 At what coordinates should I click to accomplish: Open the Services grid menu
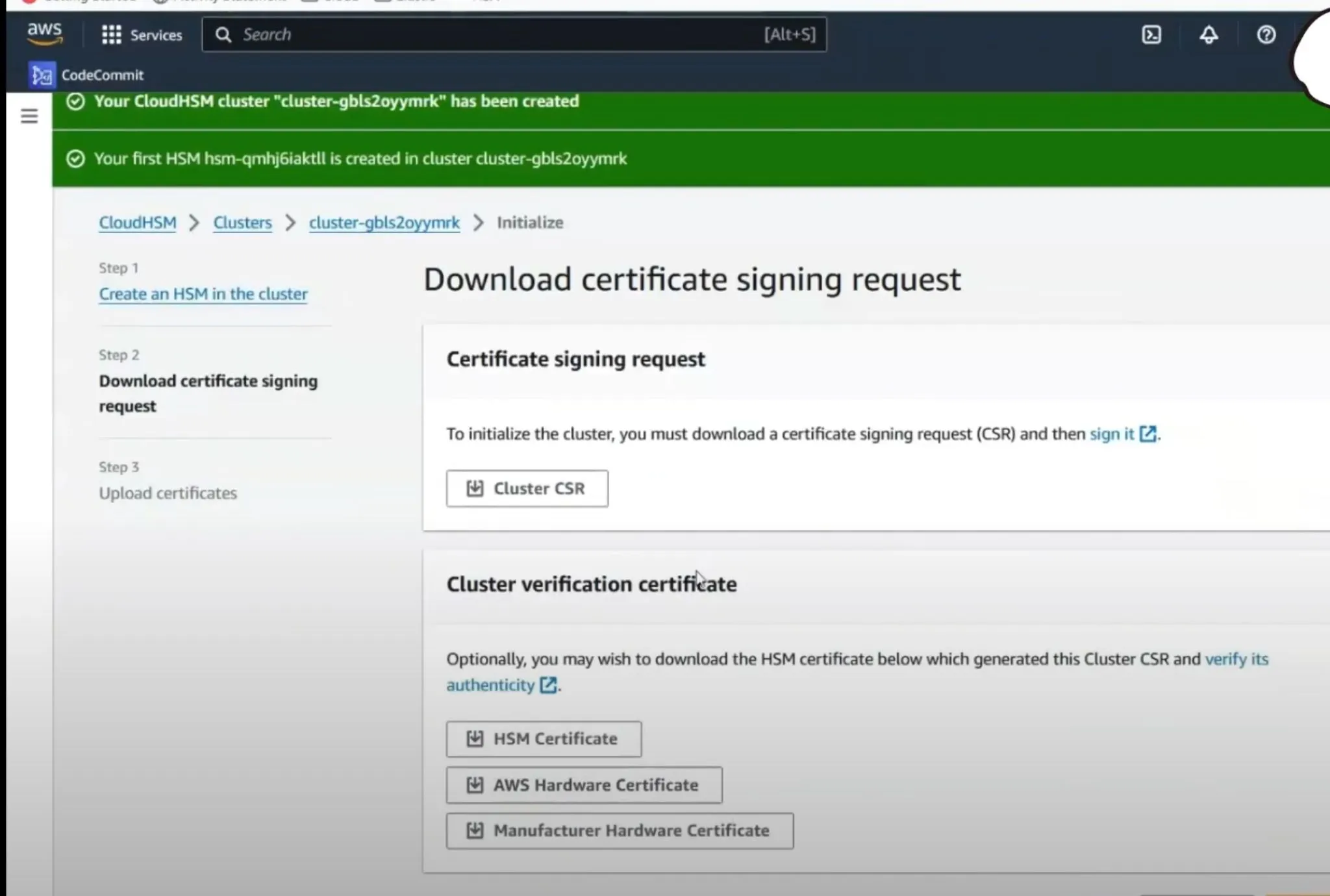pos(142,35)
